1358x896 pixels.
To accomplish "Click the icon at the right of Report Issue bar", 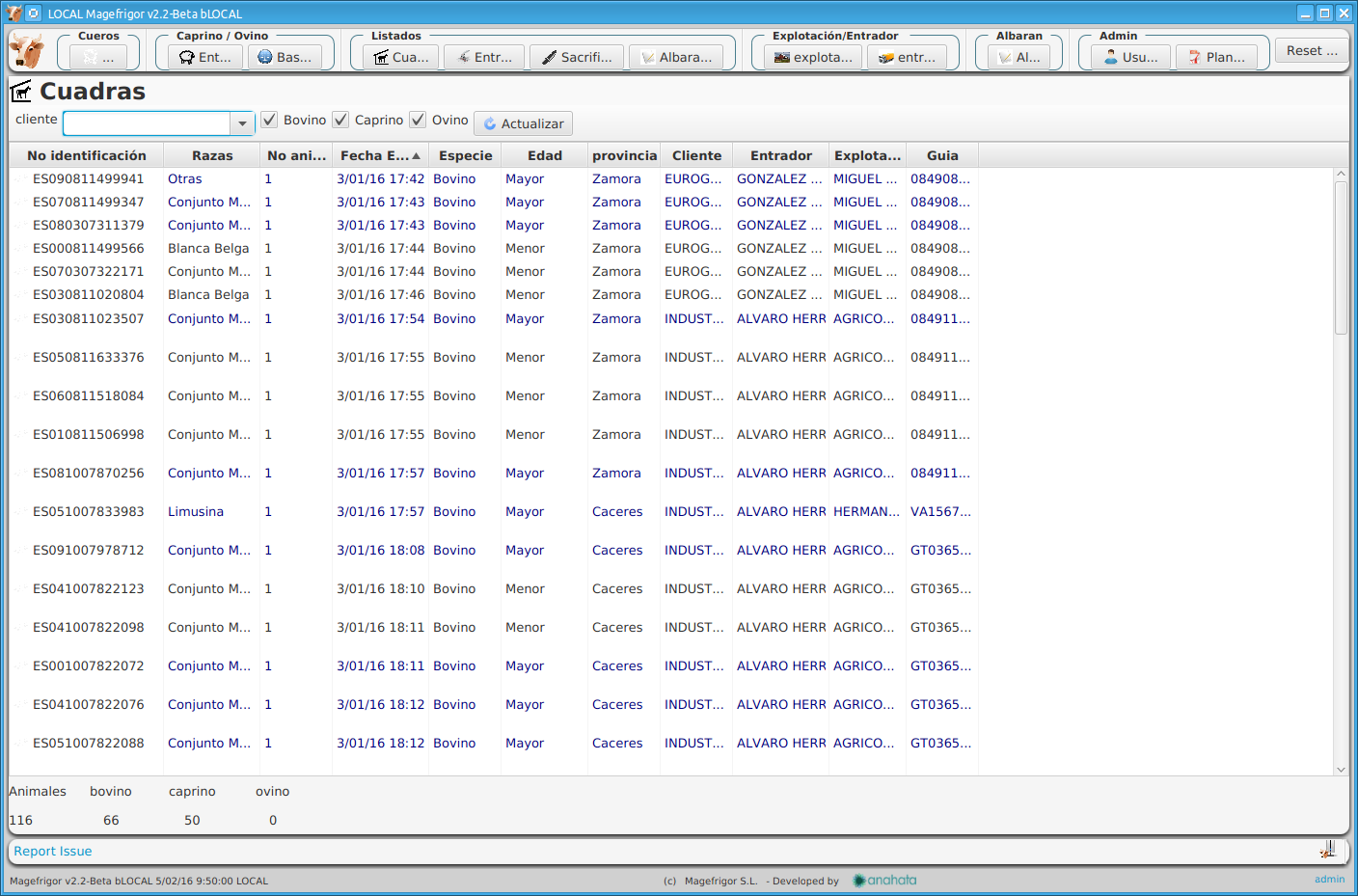I will pyautogui.click(x=1328, y=850).
